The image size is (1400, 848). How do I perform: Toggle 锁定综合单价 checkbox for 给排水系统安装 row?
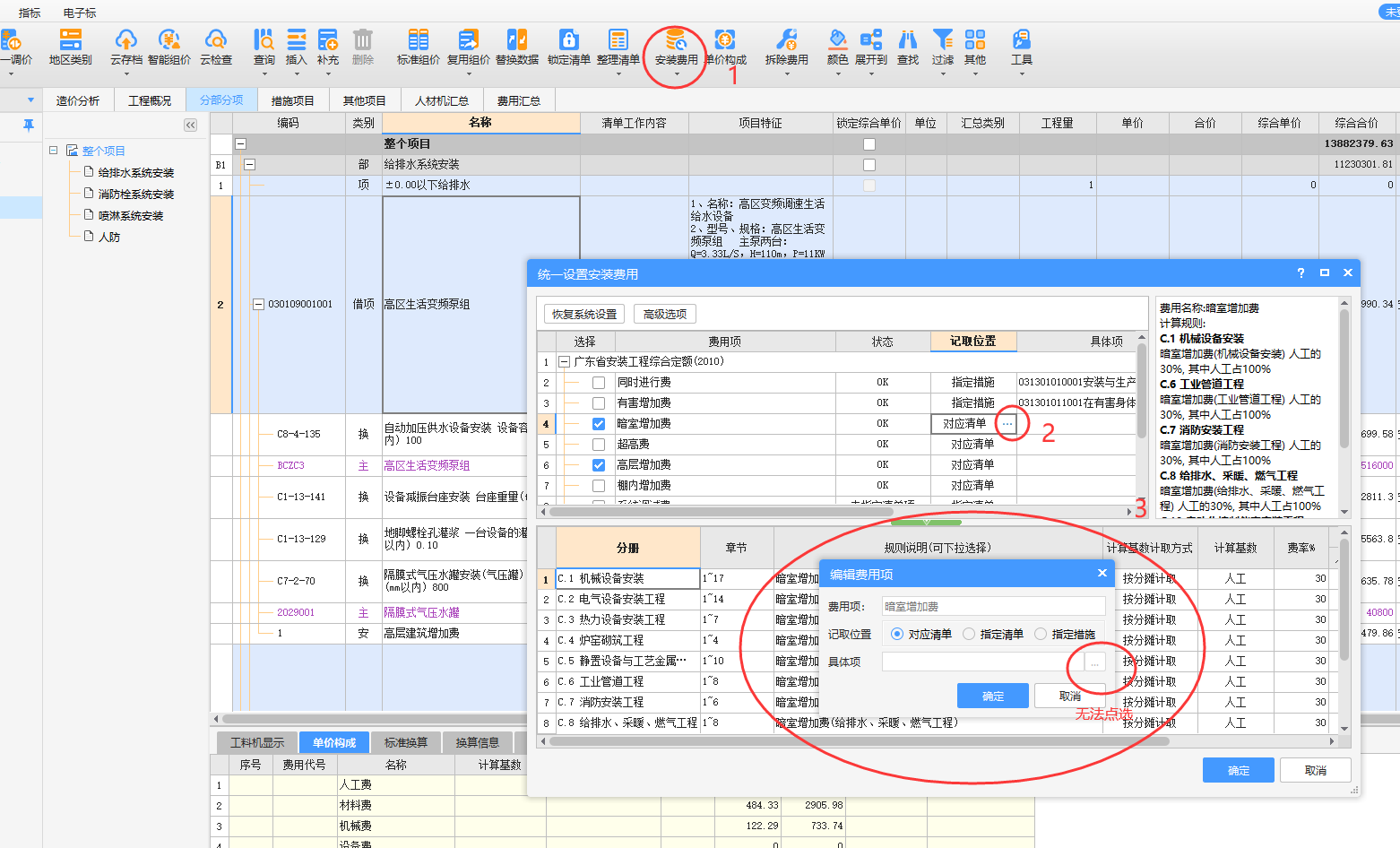click(869, 165)
